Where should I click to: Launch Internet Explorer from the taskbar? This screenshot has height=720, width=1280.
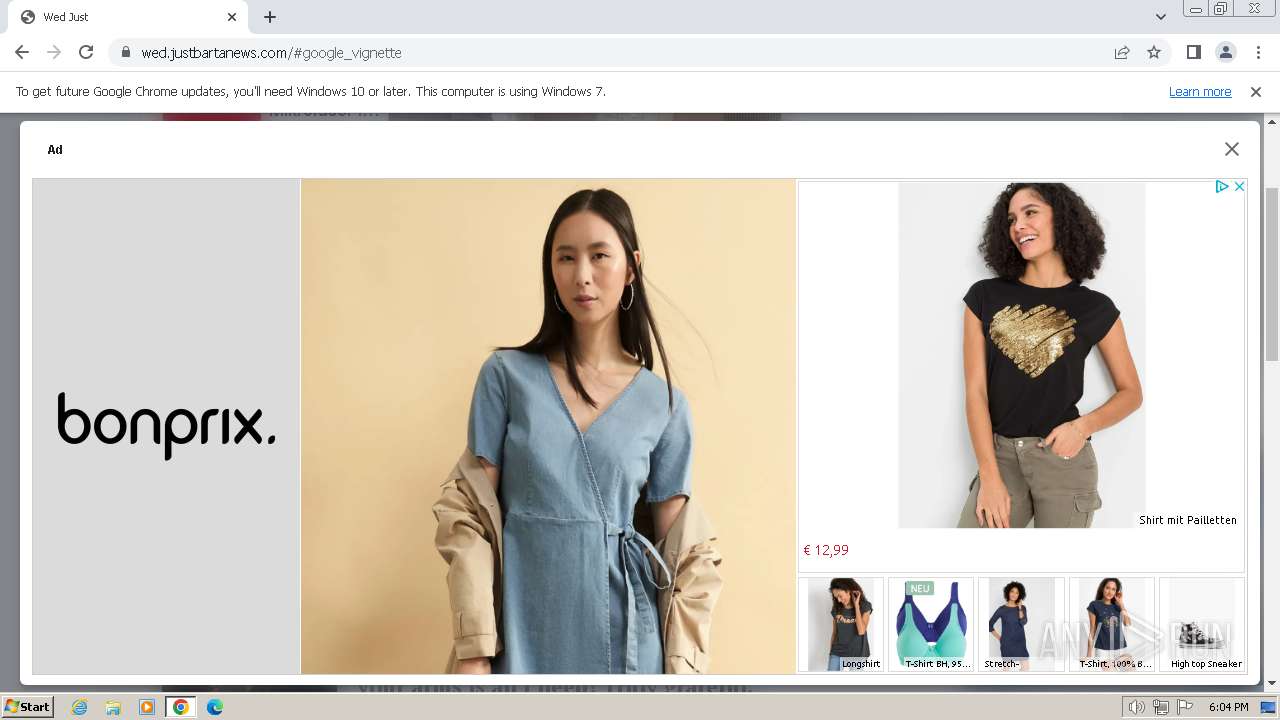point(80,707)
